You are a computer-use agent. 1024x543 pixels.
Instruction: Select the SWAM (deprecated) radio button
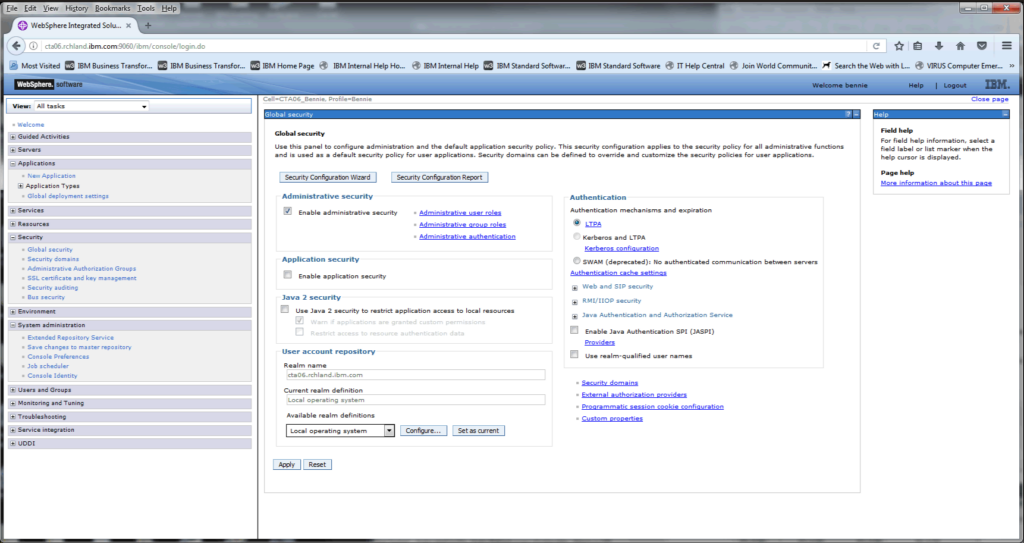pos(577,261)
